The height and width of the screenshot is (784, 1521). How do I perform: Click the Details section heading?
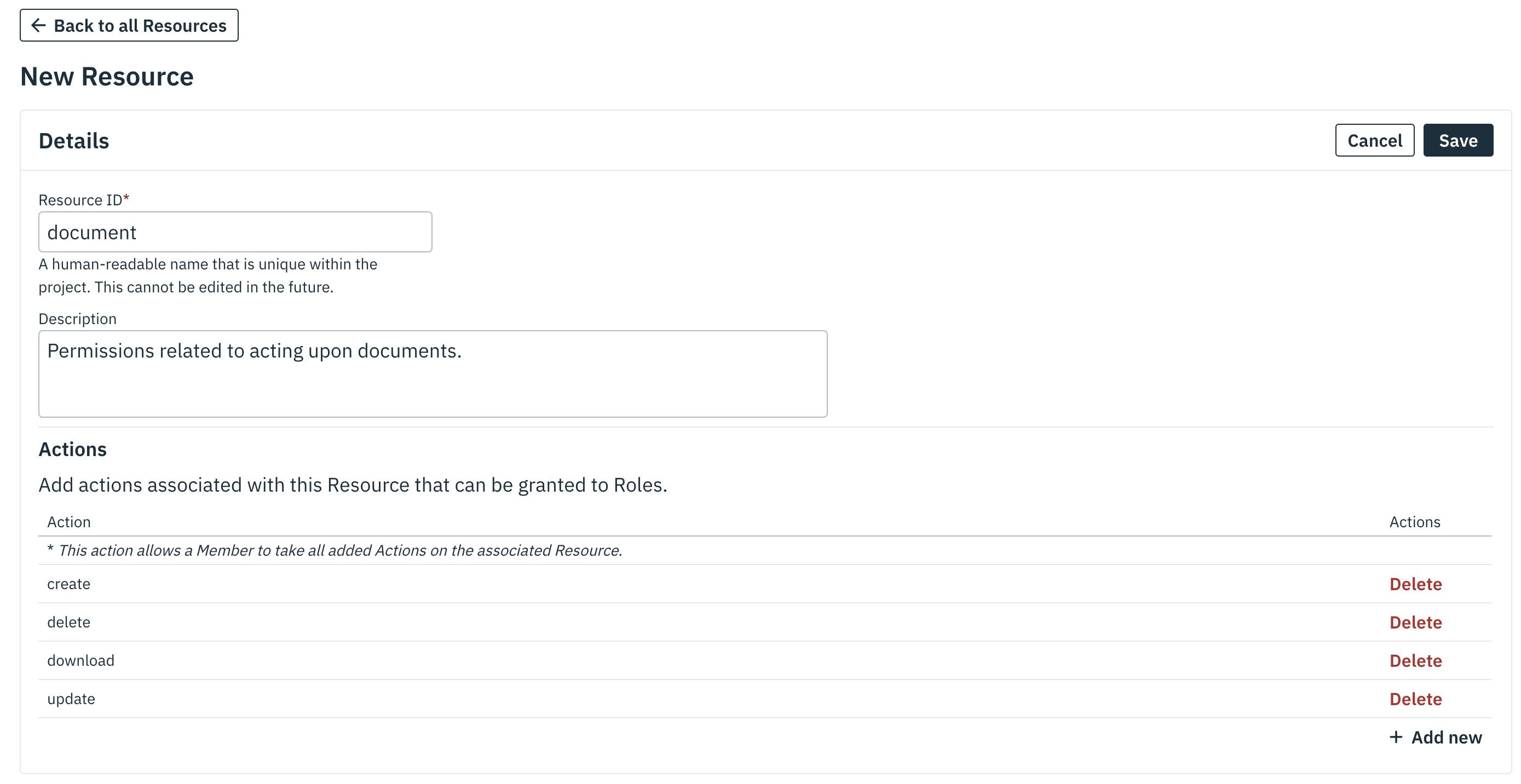(74, 141)
